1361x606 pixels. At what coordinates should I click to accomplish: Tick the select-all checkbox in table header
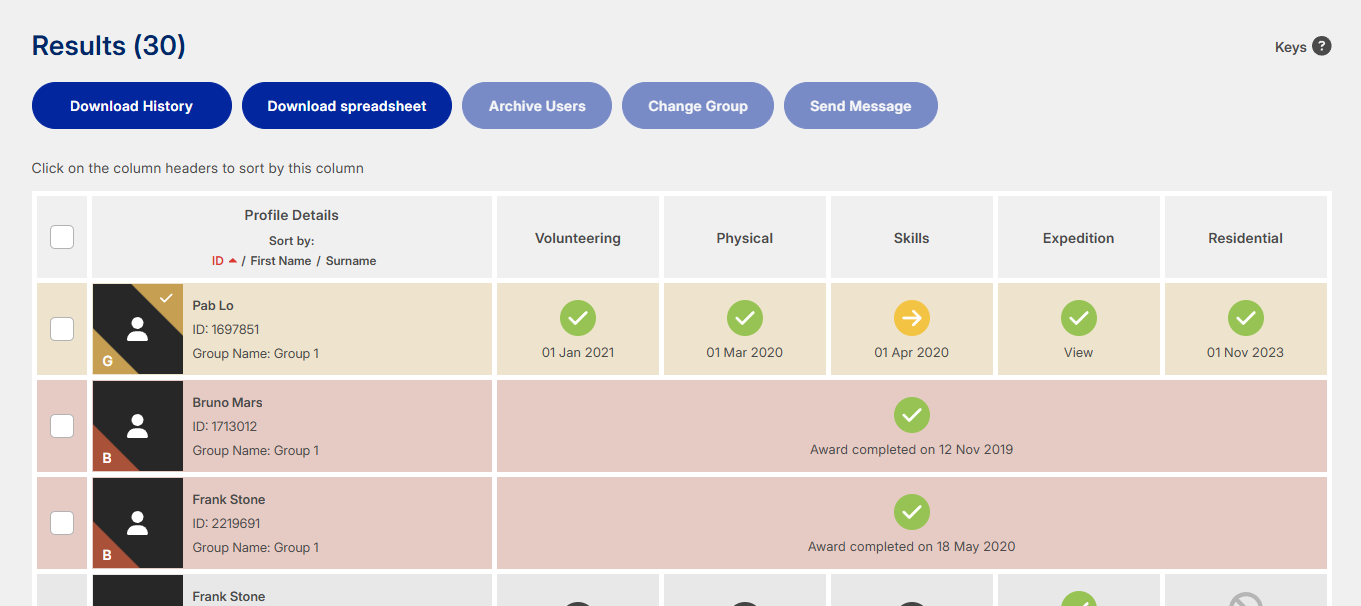62,237
